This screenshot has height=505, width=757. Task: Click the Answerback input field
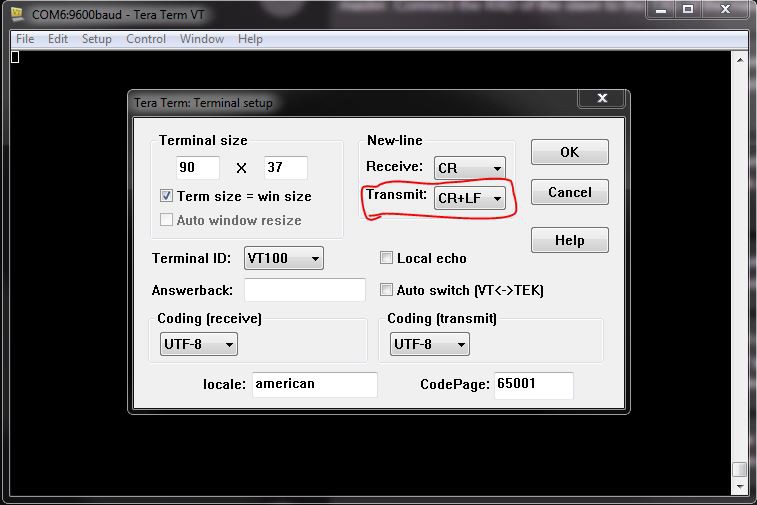305,290
